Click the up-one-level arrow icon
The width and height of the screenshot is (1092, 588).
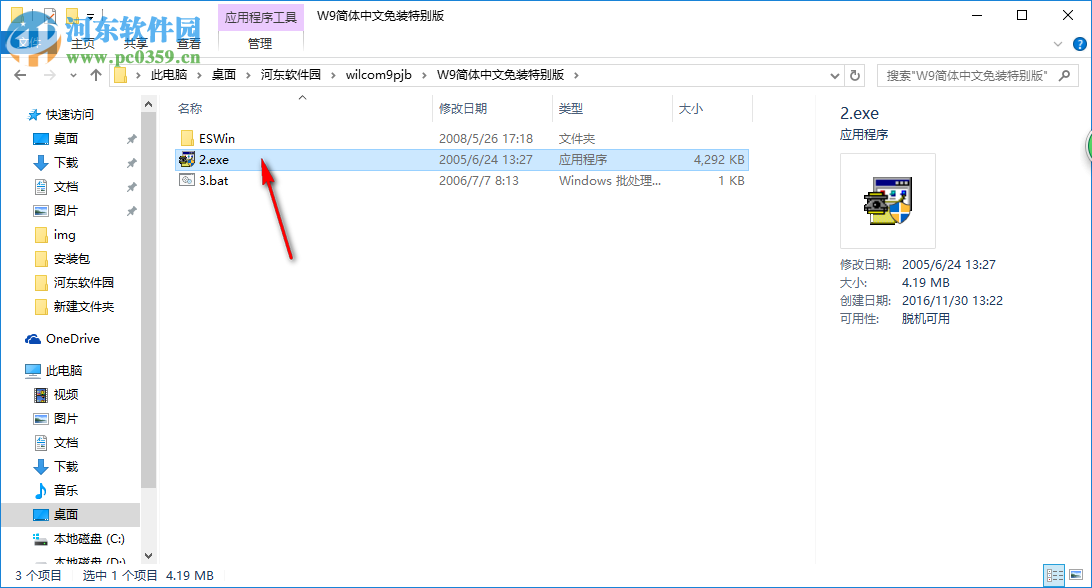[95, 74]
